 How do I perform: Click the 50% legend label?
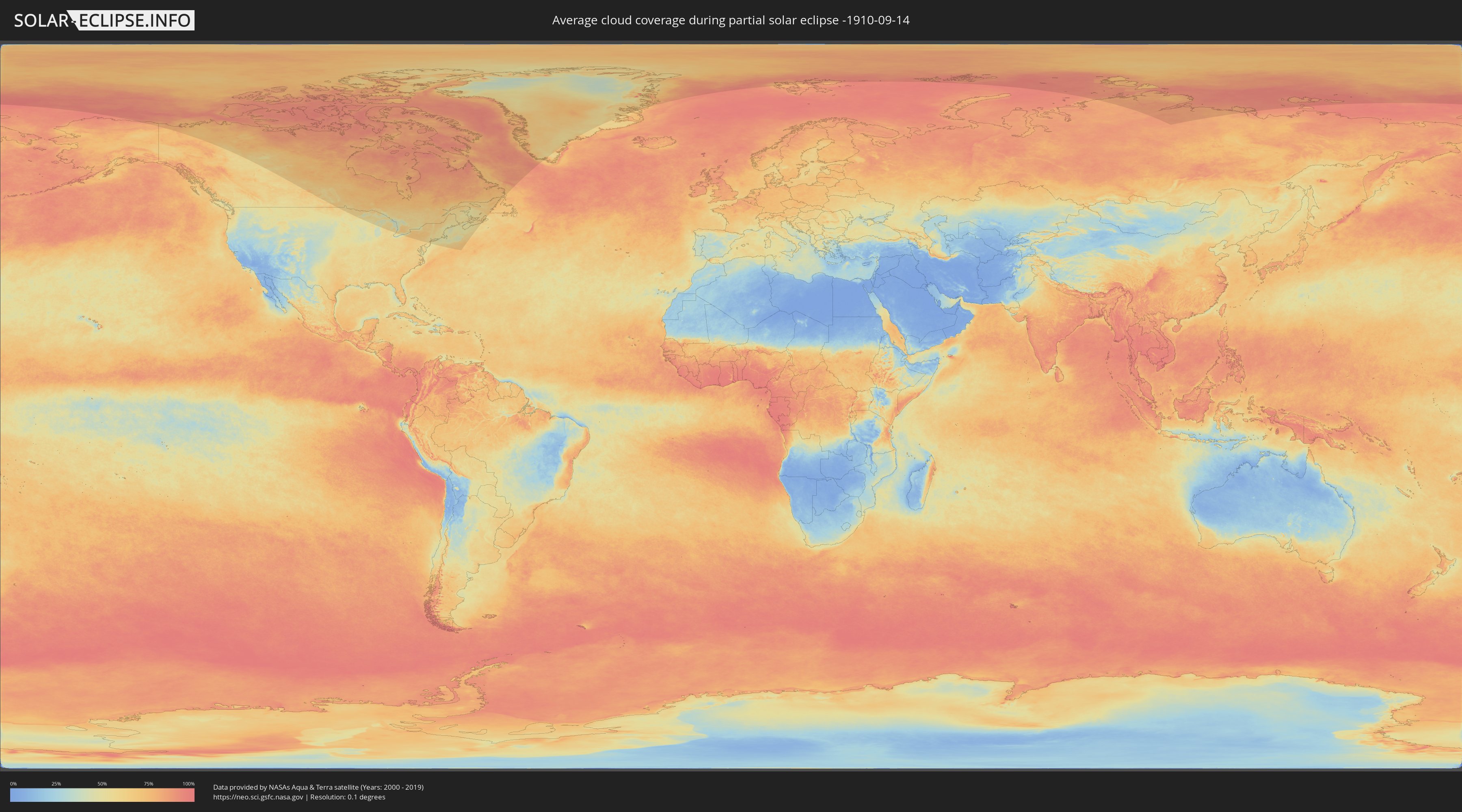coord(102,784)
